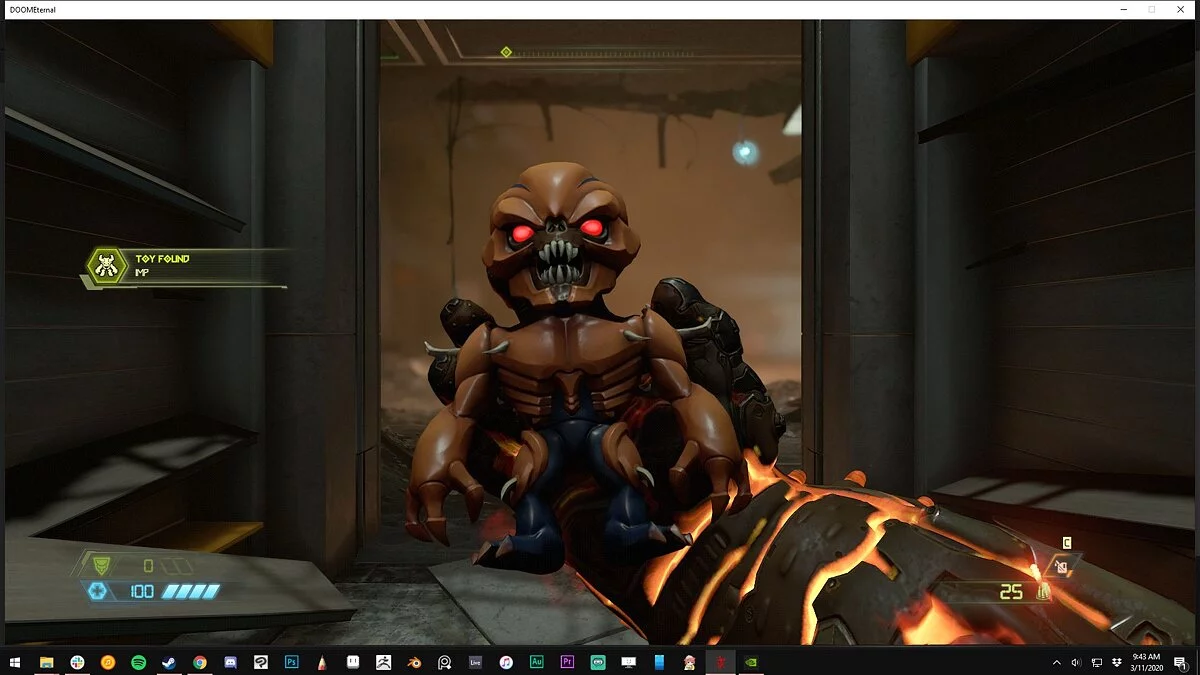Open the Windows Start menu

tap(15, 662)
